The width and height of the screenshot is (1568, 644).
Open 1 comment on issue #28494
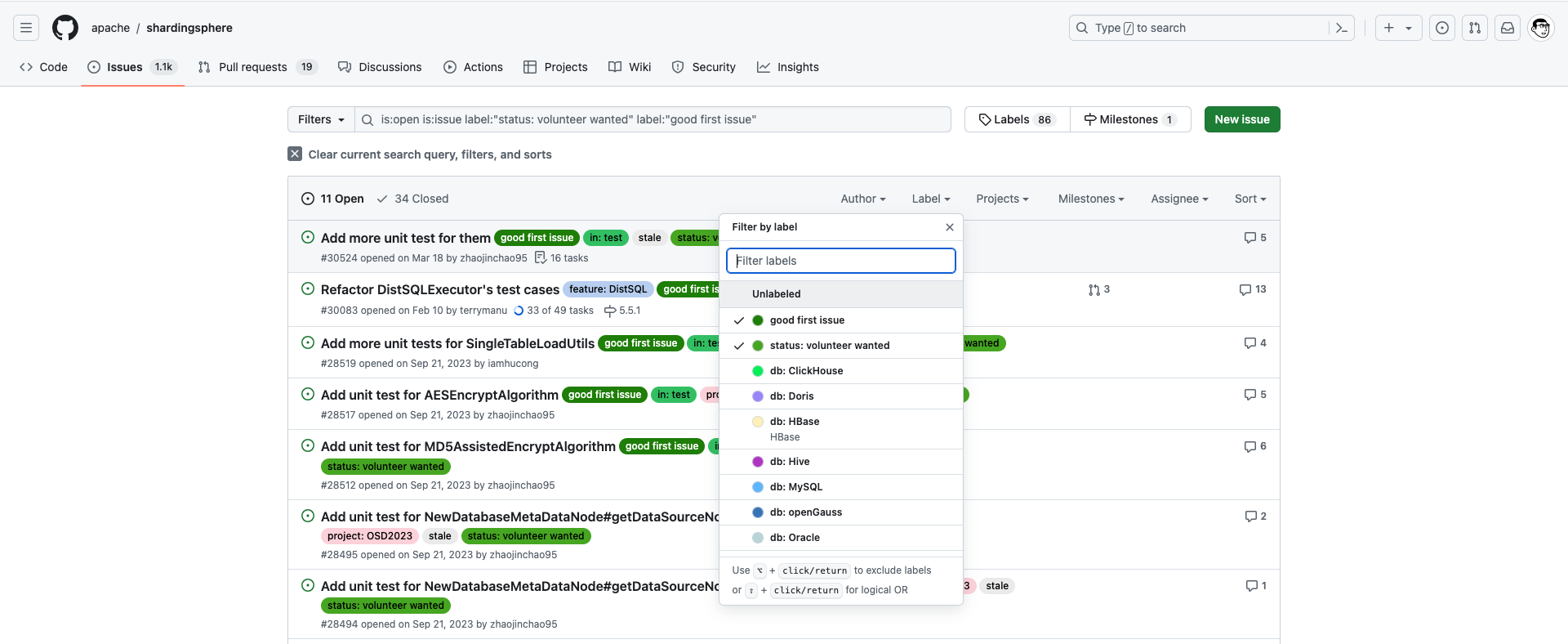[x=1256, y=586]
